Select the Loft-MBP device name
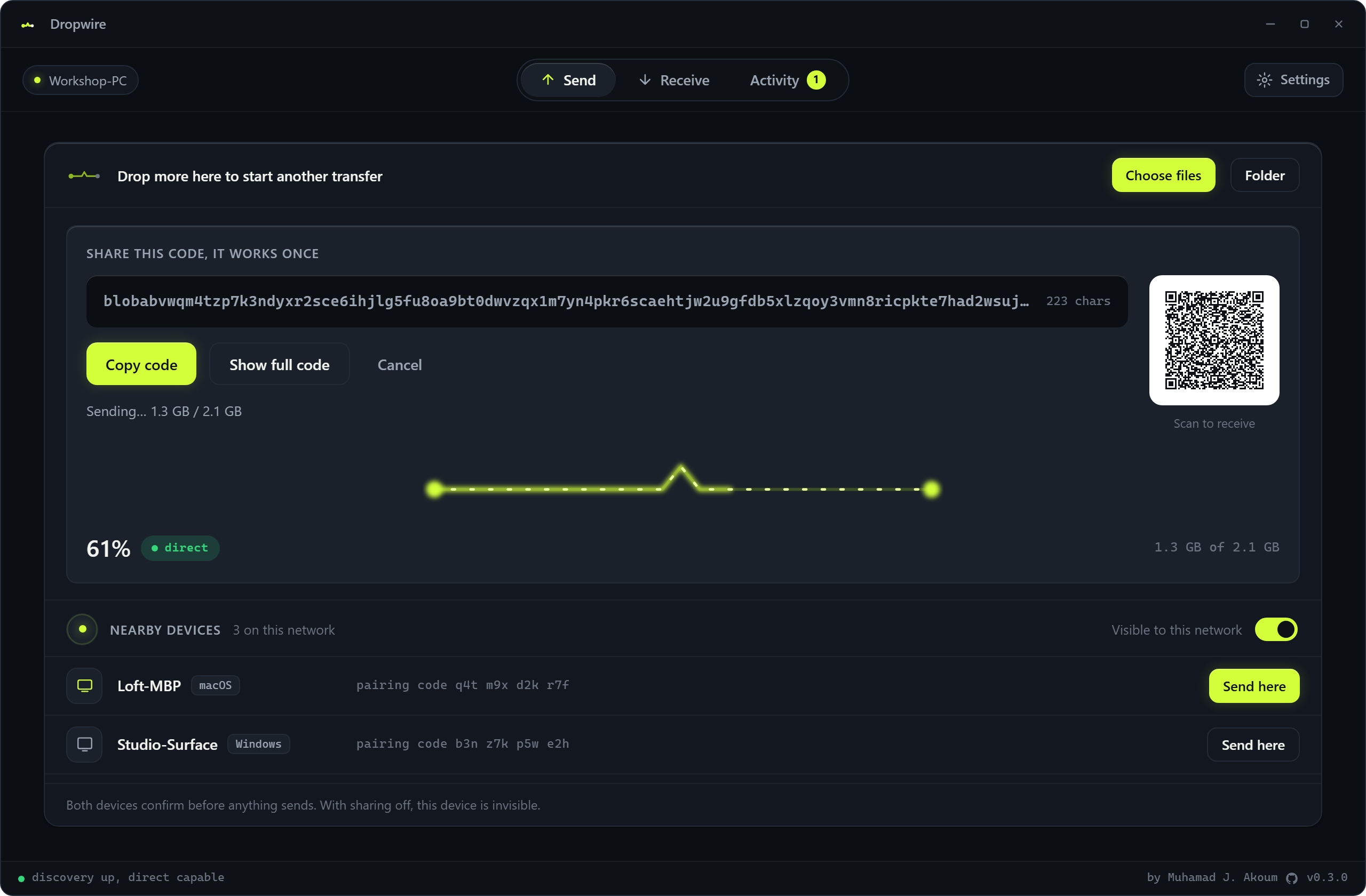The image size is (1366, 896). coord(149,685)
